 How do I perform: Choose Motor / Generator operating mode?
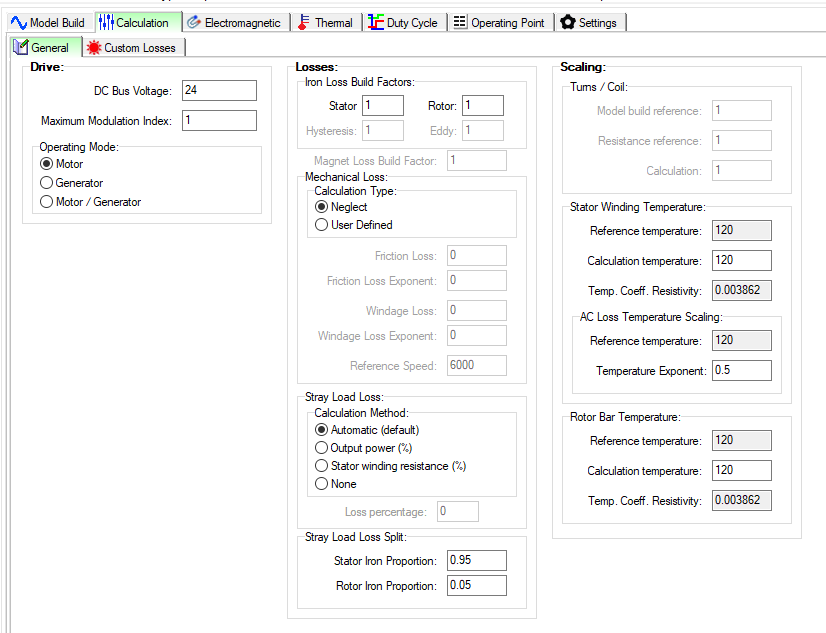pos(91,202)
